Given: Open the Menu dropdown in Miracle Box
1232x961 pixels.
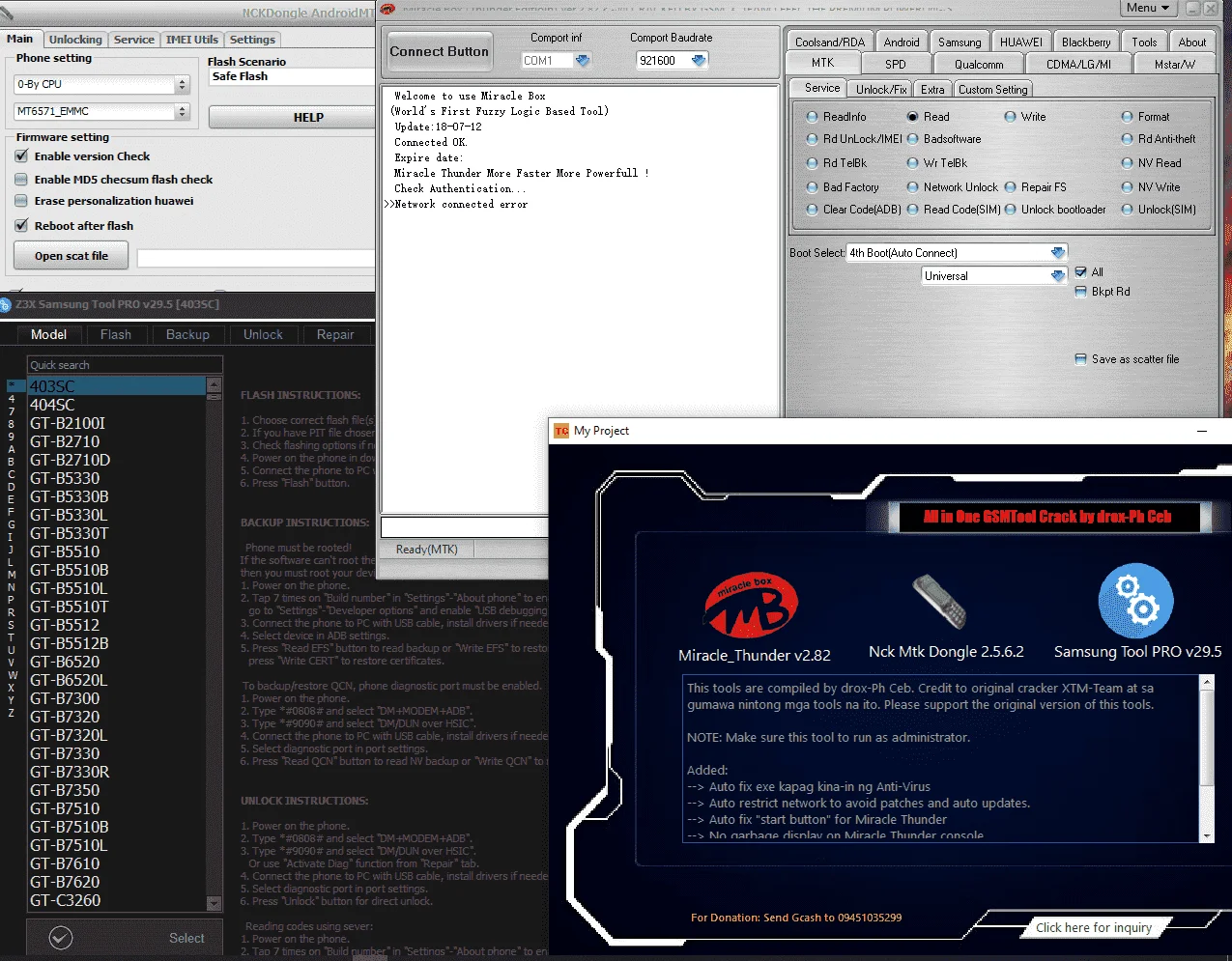Looking at the screenshot, I should click(x=1147, y=8).
